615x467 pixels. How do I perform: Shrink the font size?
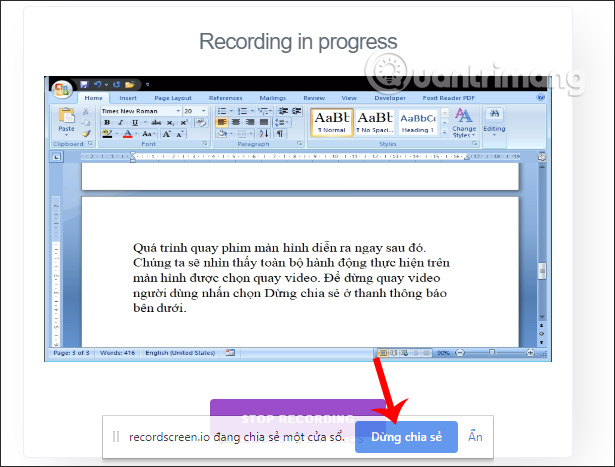180,134
